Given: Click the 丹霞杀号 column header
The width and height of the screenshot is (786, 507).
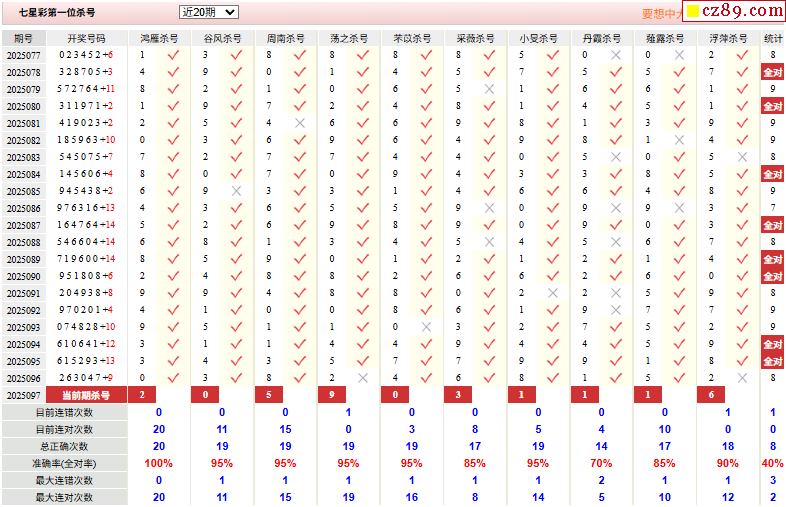Looking at the screenshot, I should [602, 39].
